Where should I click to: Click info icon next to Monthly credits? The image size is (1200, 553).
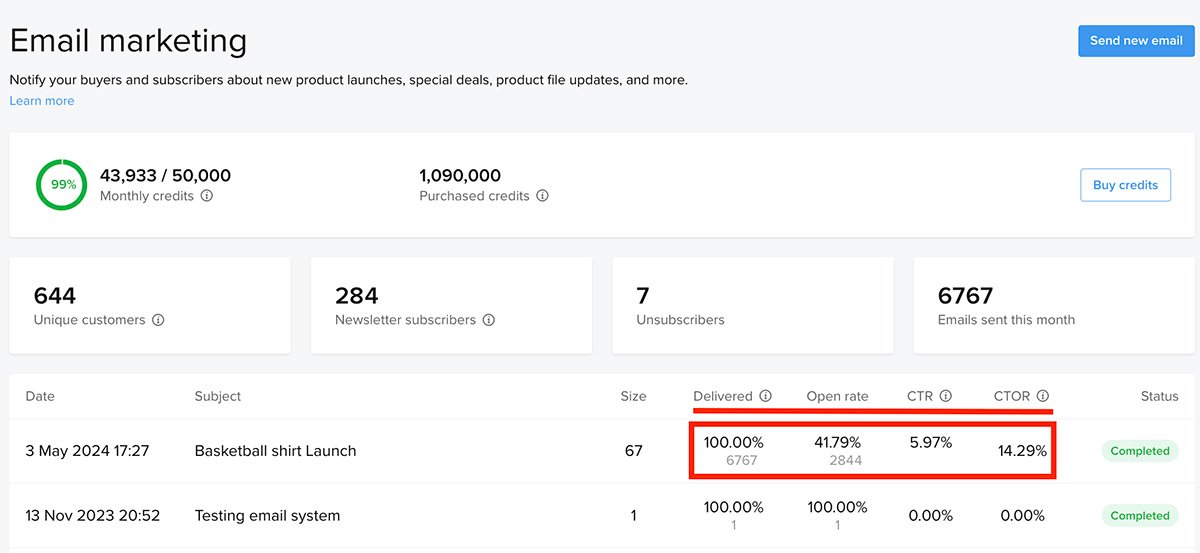207,196
